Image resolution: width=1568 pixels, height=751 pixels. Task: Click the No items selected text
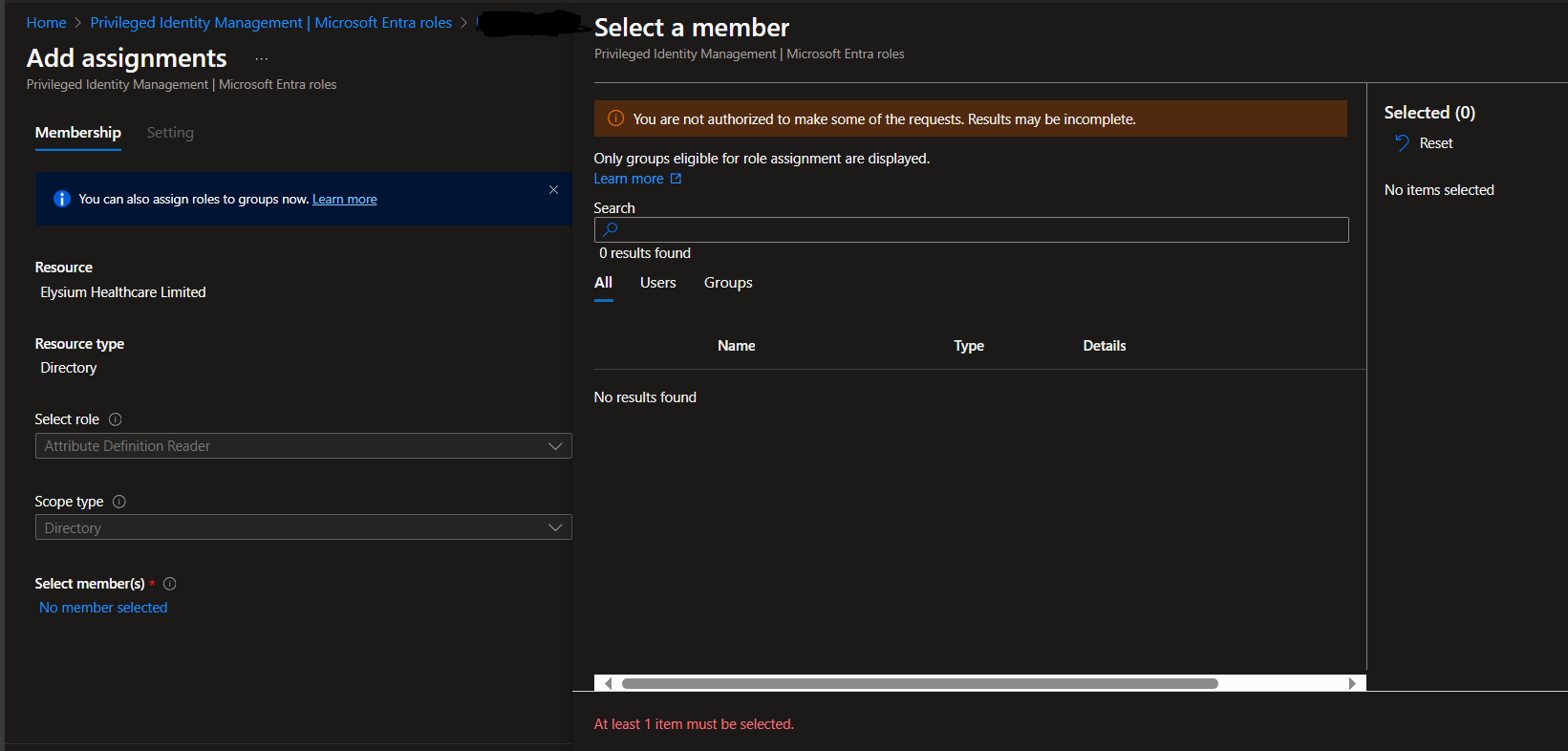[x=1440, y=190]
